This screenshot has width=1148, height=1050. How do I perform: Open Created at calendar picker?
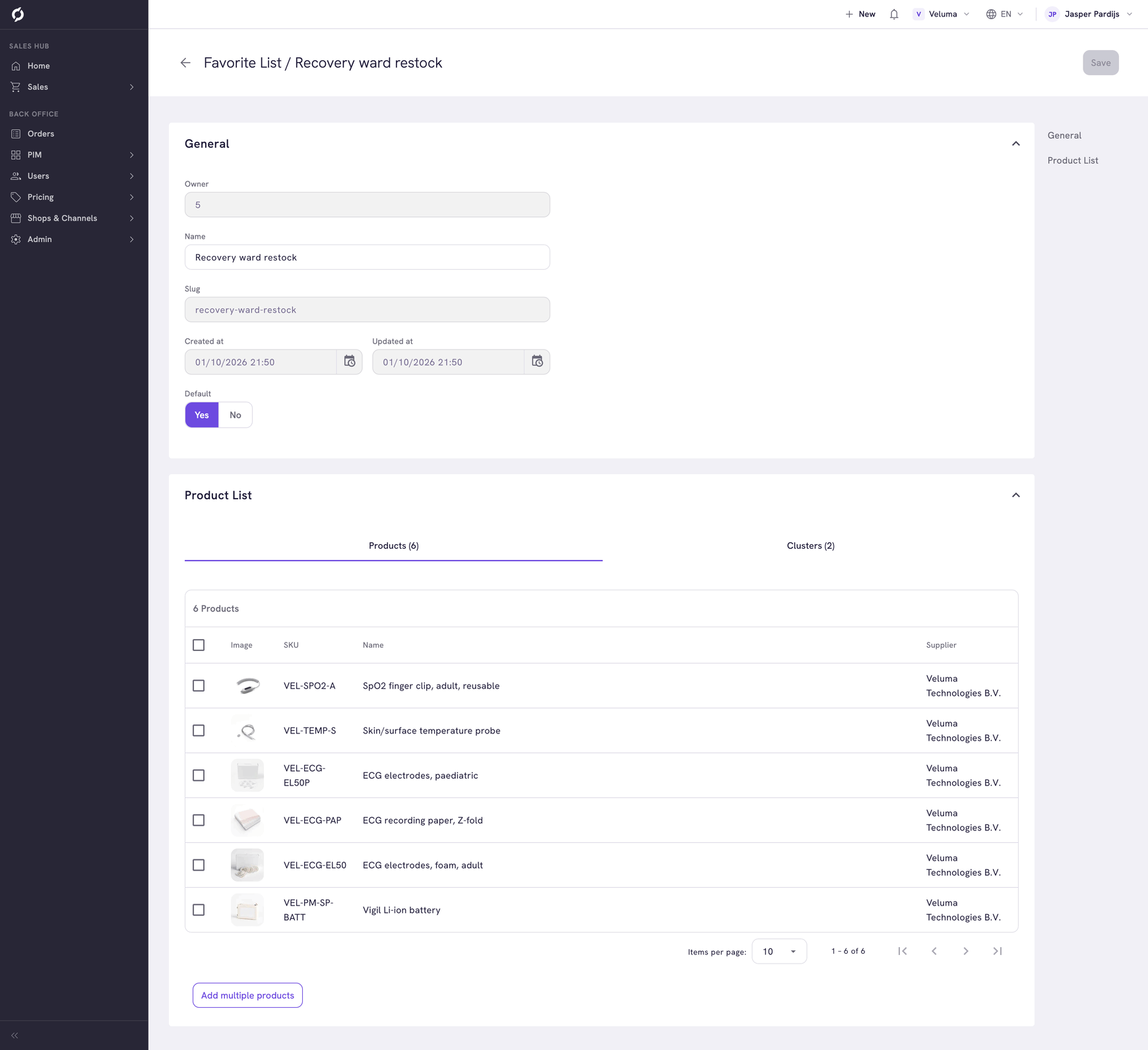pyautogui.click(x=350, y=361)
